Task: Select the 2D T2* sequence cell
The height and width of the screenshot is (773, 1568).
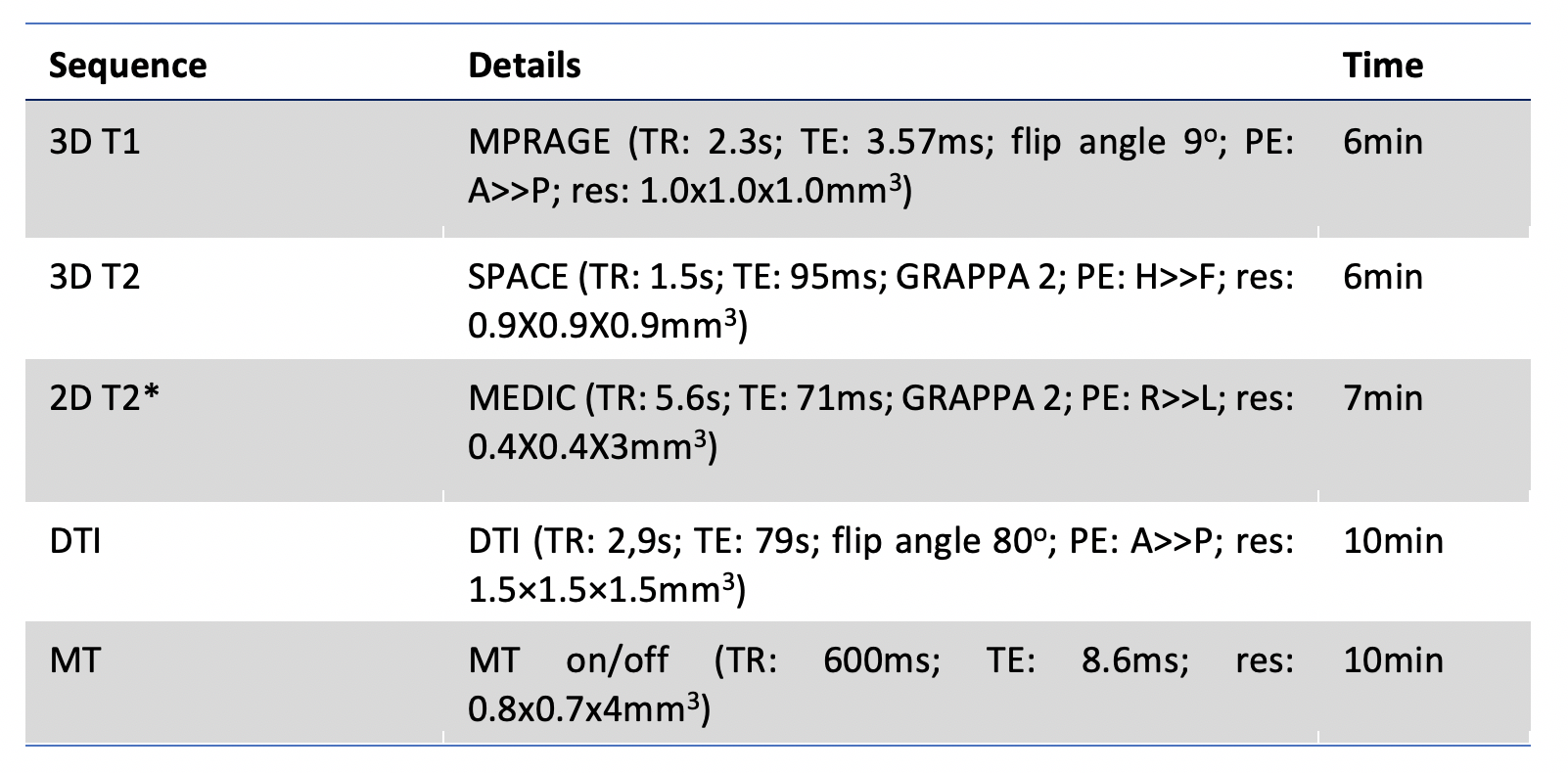Action: point(104,399)
